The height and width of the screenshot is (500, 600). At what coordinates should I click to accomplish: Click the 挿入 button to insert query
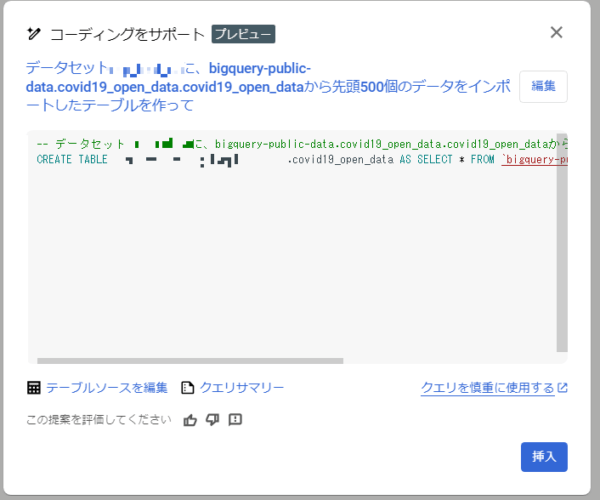click(x=544, y=457)
